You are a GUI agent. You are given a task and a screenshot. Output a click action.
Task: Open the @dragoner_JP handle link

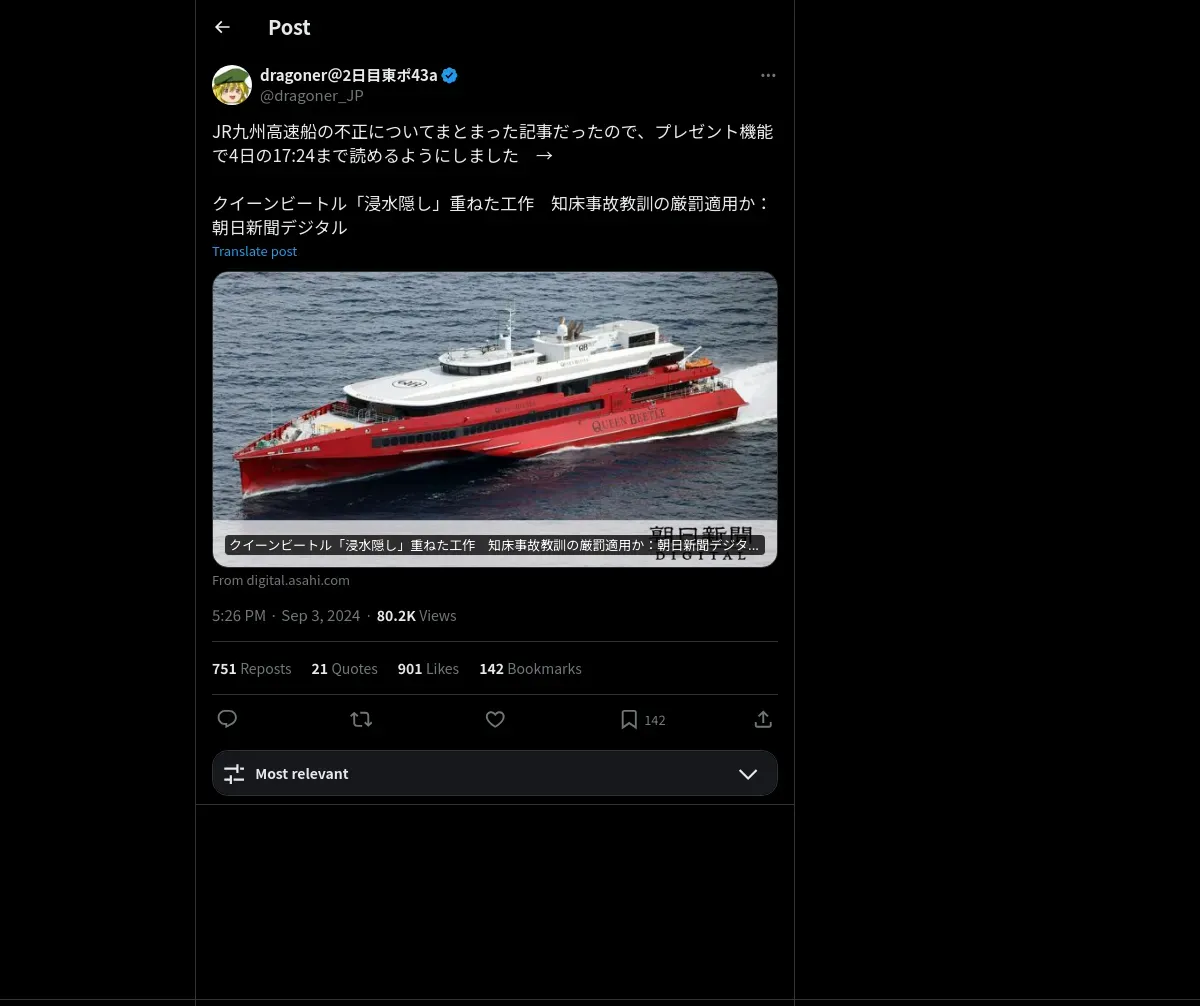(x=312, y=96)
